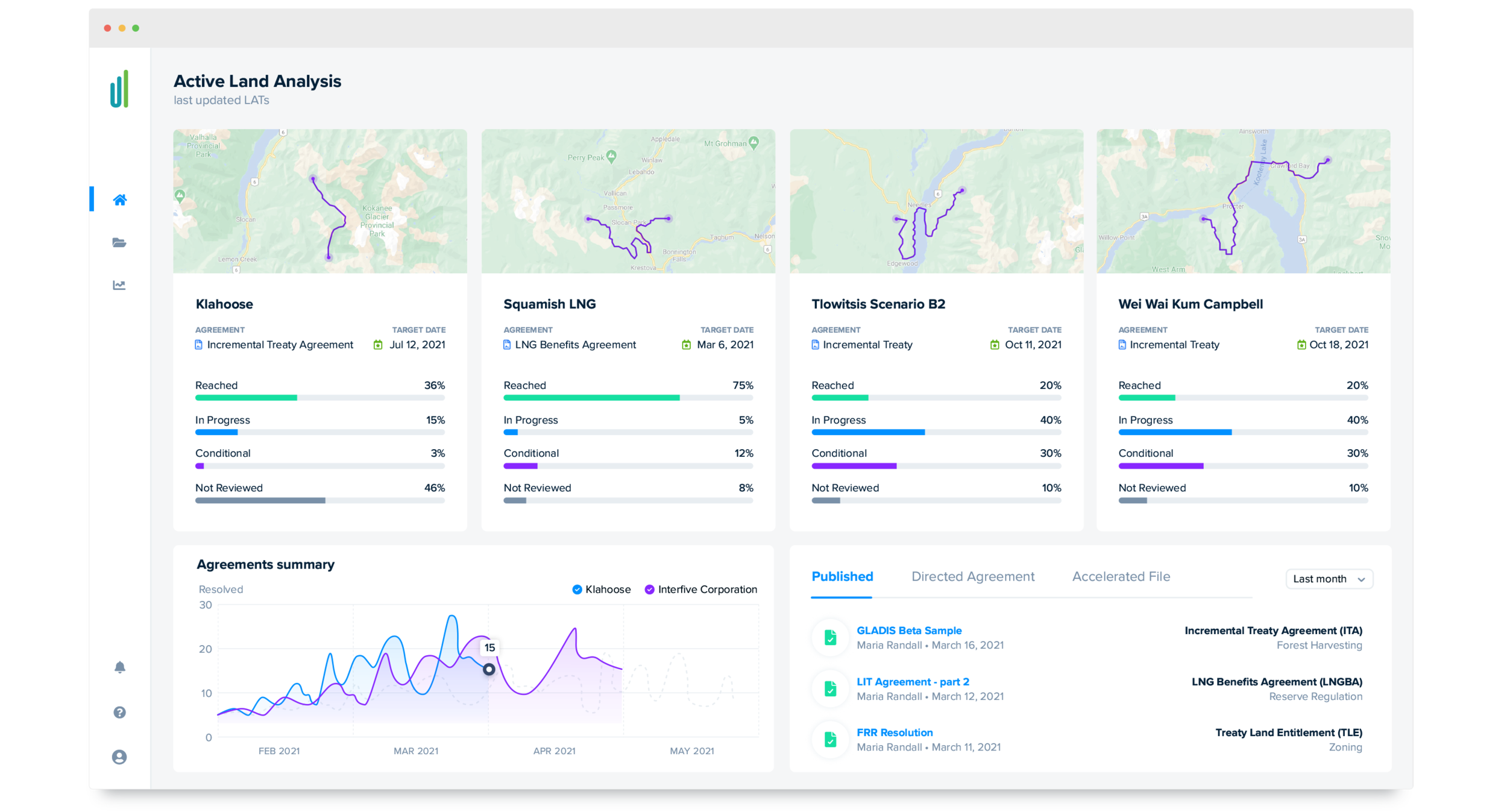This screenshot has width=1507, height=812.
Task: Toggle the Klahoose series in chart legend
Action: (601, 589)
